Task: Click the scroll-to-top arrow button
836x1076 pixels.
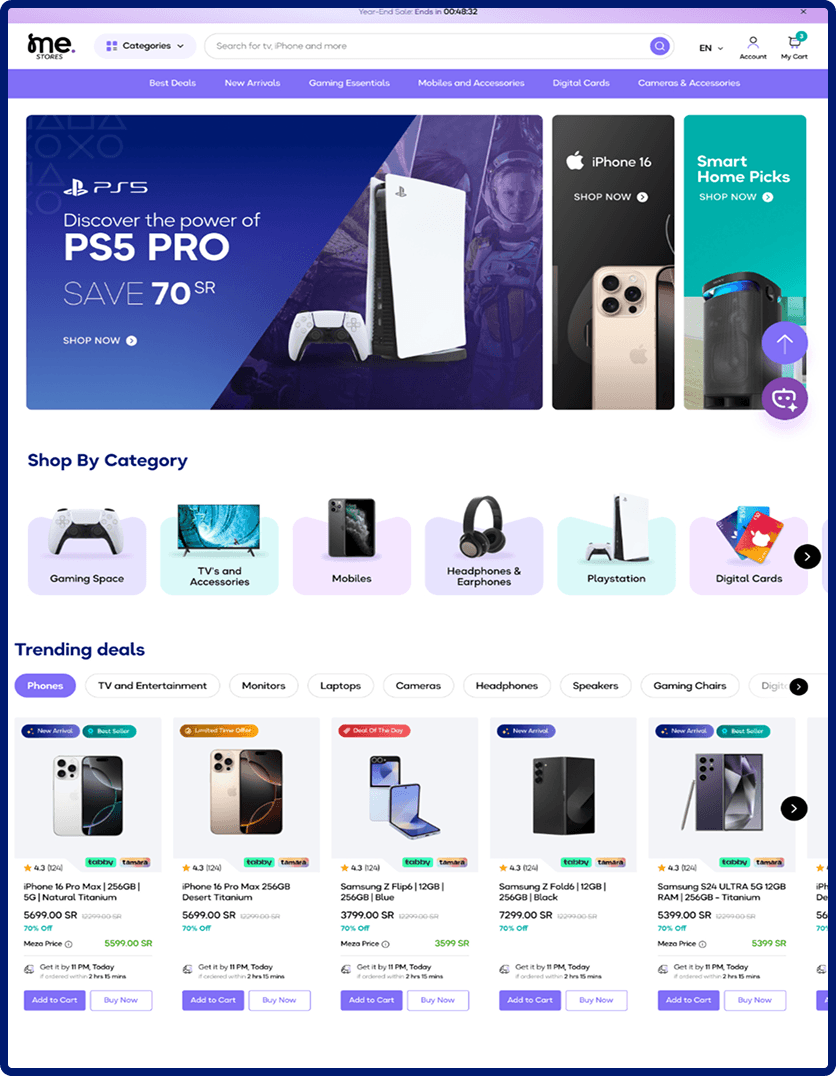Action: click(x=785, y=342)
